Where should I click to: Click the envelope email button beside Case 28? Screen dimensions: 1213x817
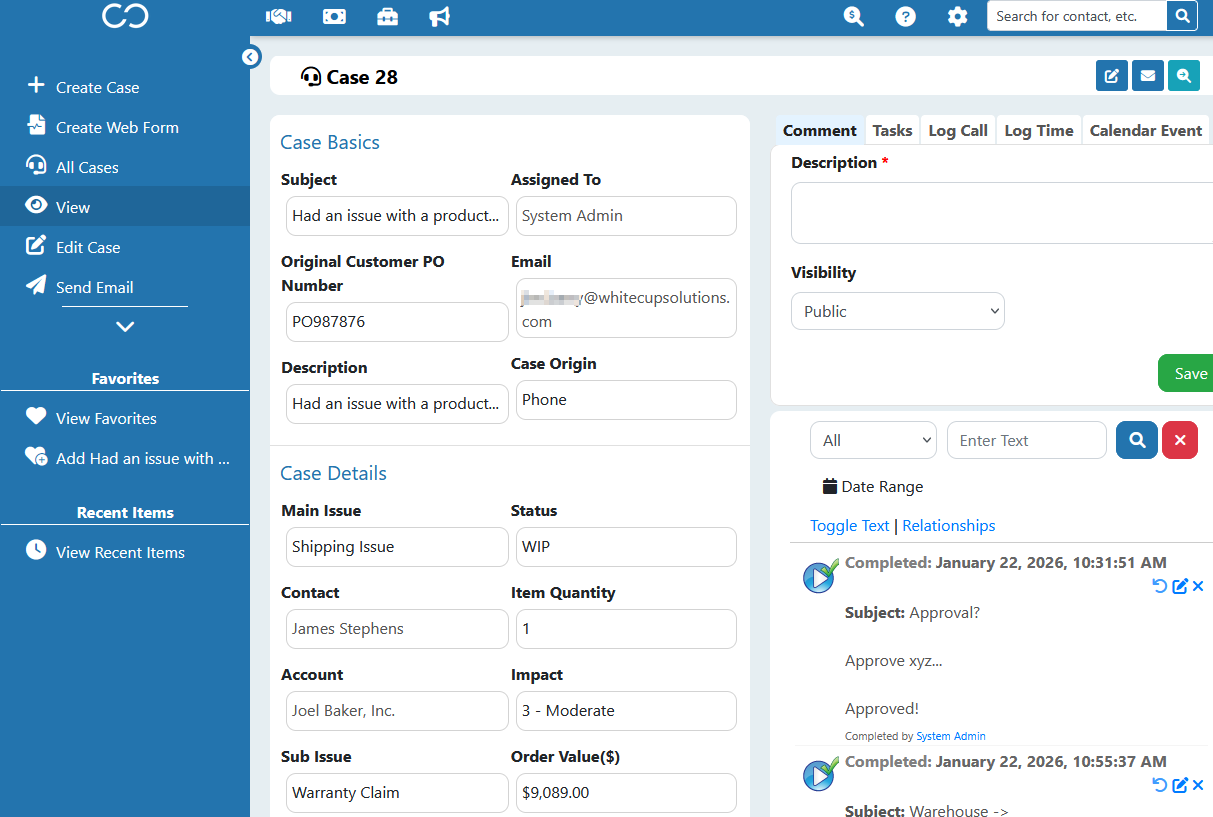tap(1148, 76)
